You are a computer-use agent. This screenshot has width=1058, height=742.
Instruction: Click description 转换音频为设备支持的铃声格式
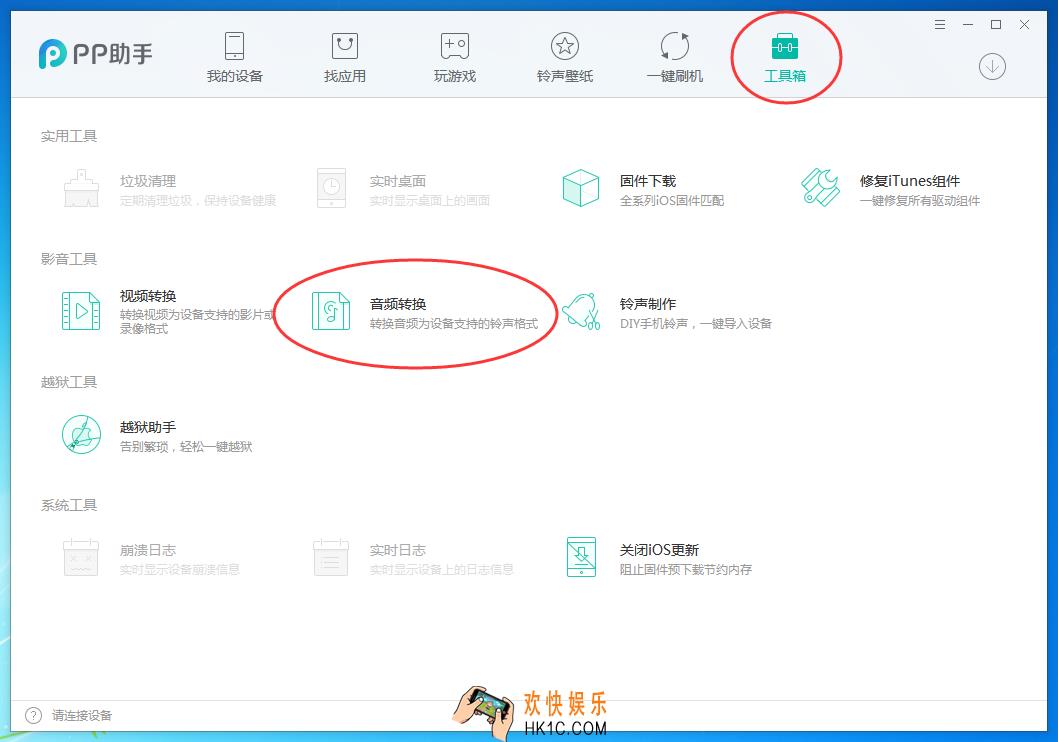453,324
